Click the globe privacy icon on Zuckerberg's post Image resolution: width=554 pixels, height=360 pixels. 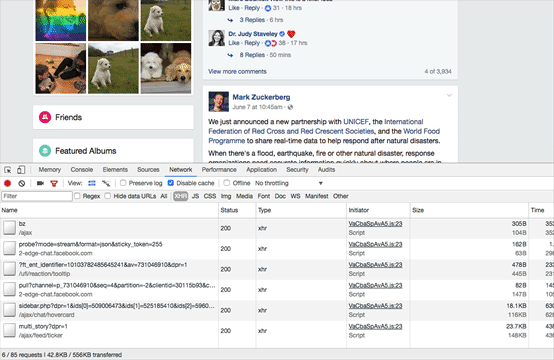290,107
